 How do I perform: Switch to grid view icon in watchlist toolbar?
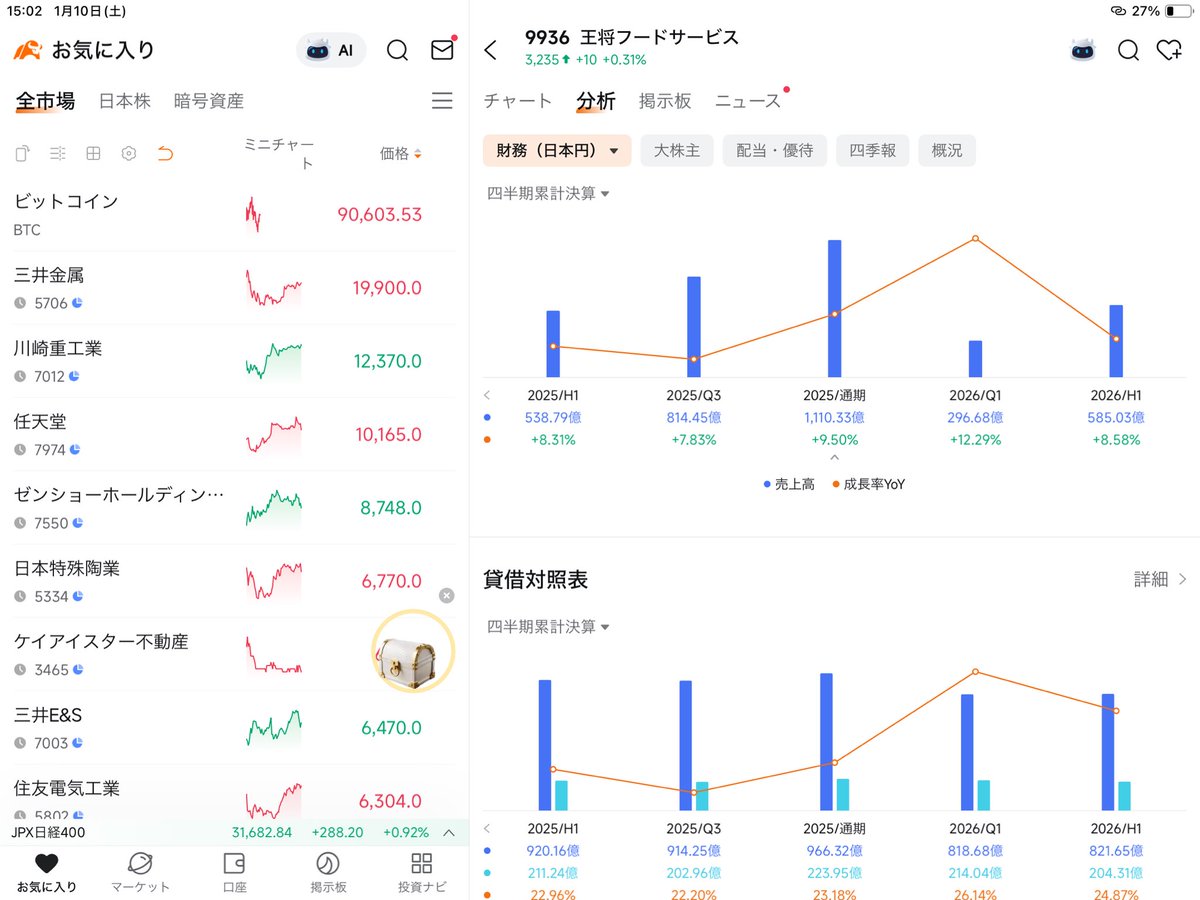(93, 153)
